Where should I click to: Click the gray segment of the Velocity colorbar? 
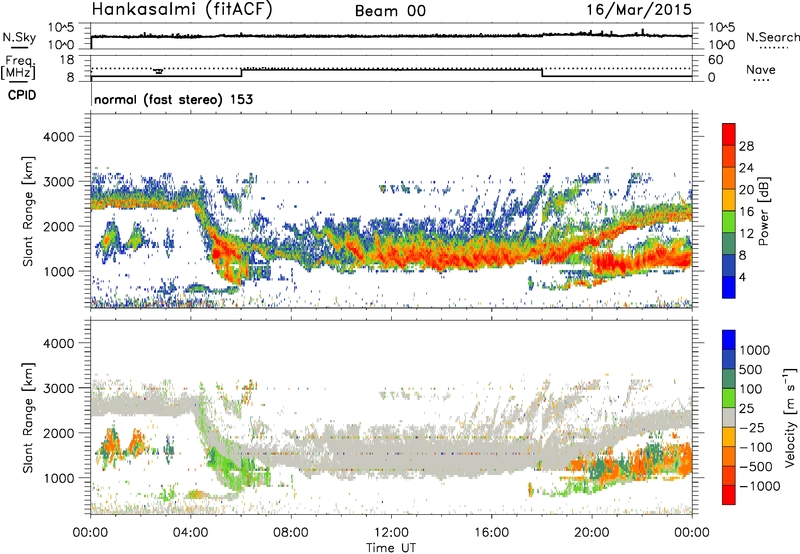pos(729,418)
